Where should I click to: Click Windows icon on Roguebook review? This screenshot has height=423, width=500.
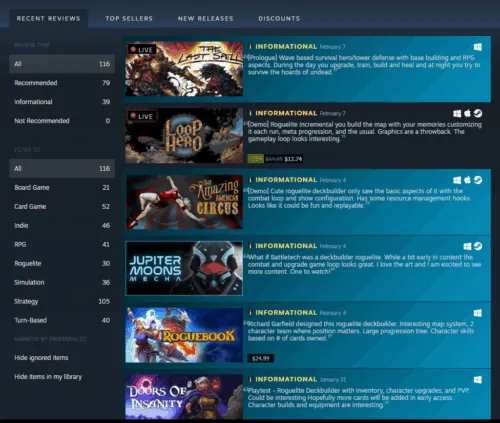(x=477, y=313)
